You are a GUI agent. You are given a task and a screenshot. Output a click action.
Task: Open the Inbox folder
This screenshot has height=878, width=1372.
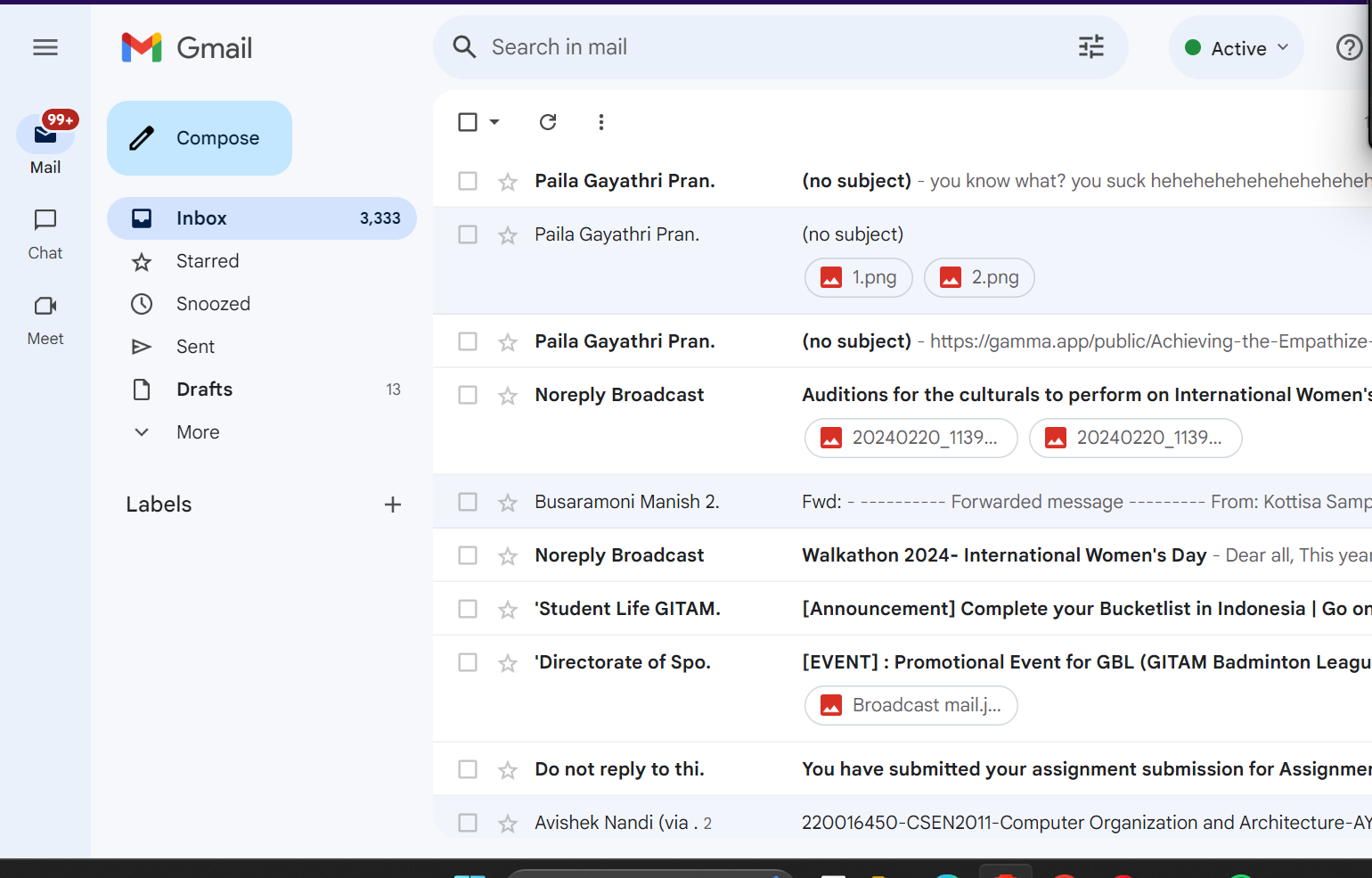(262, 218)
